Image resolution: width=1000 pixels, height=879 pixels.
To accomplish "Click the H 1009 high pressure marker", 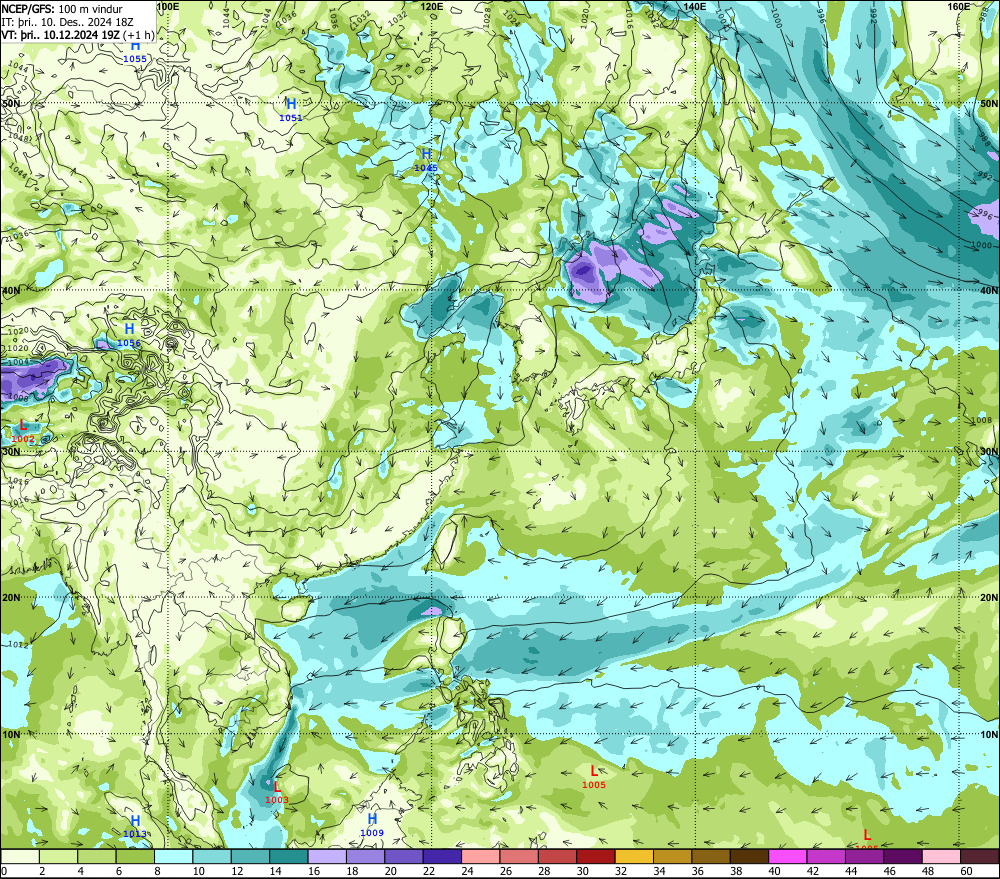I will point(372,825).
